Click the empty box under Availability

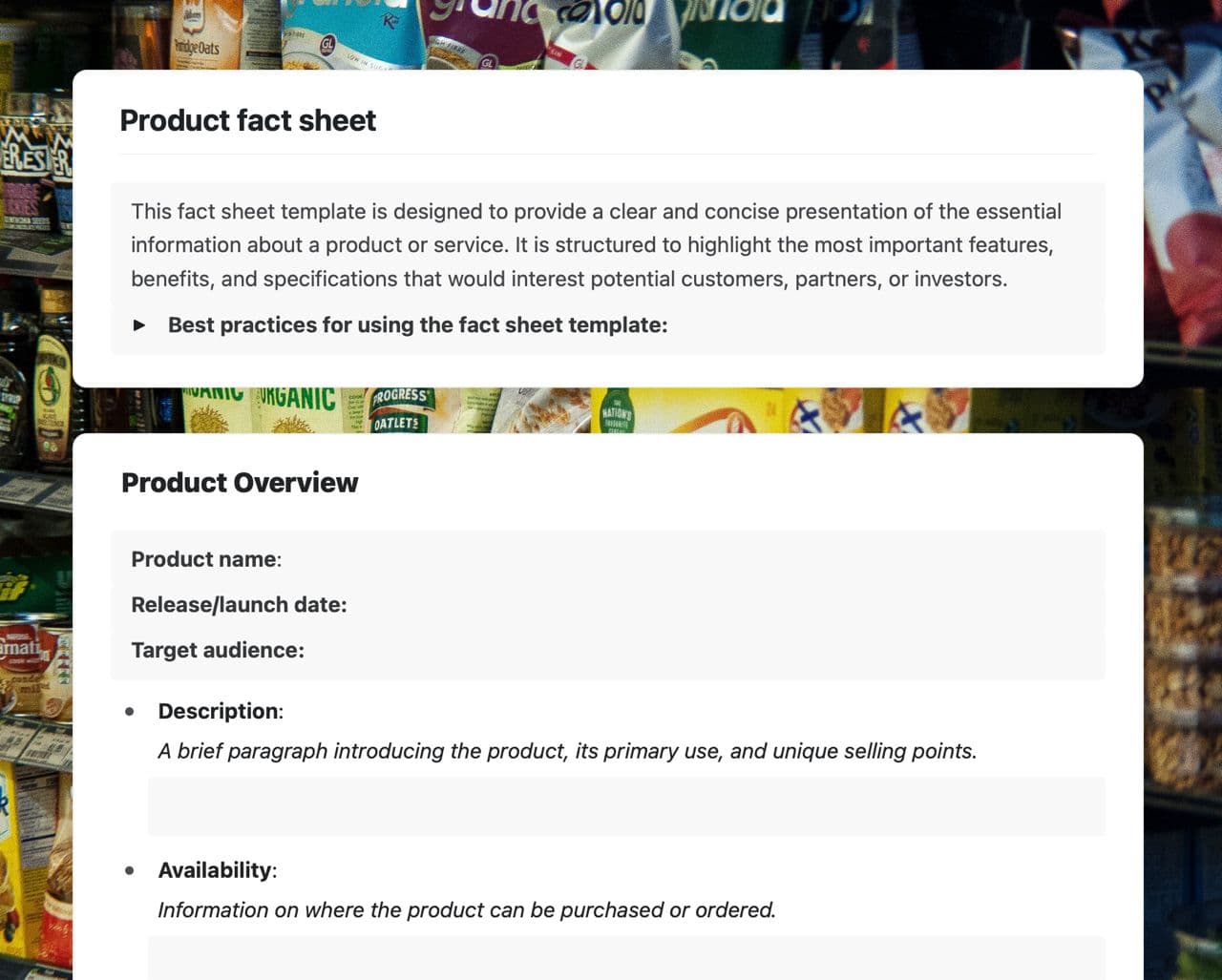pos(626,959)
